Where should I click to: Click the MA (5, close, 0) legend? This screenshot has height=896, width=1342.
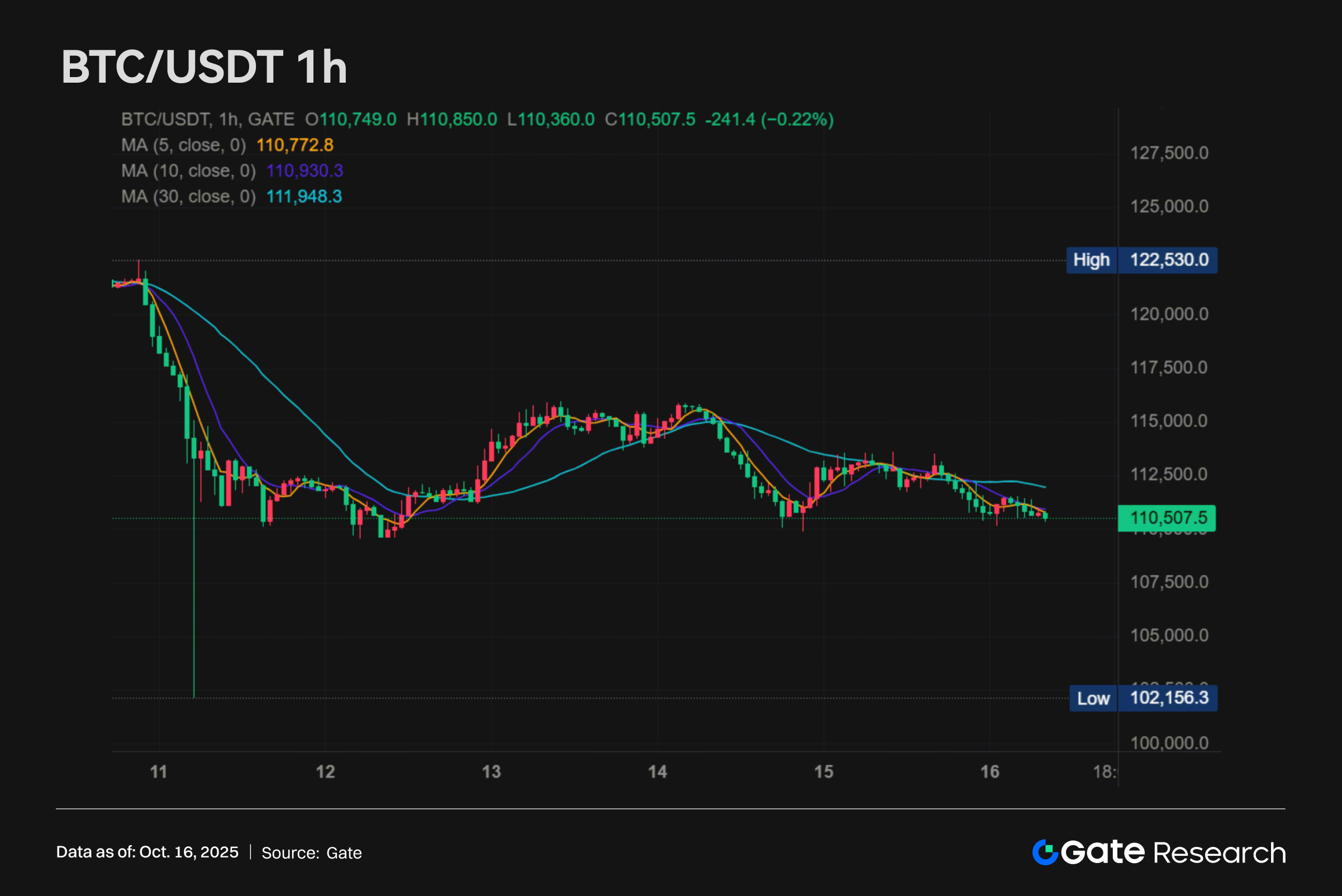pos(183,145)
